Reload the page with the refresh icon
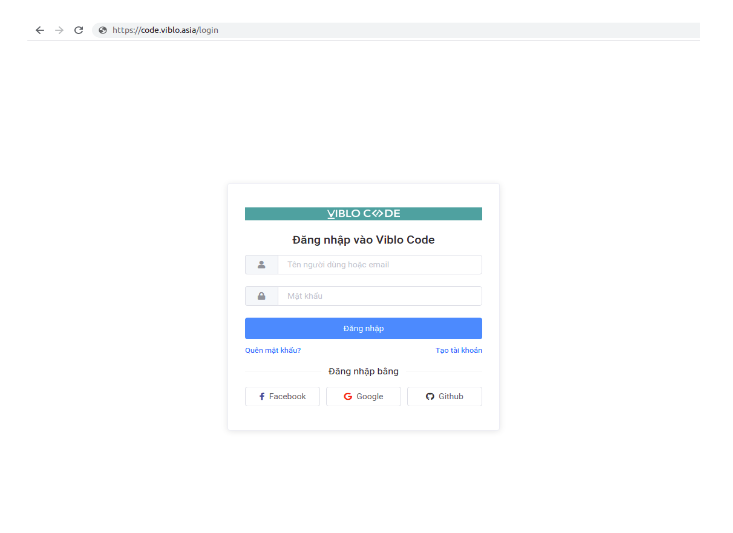 pyautogui.click(x=79, y=30)
